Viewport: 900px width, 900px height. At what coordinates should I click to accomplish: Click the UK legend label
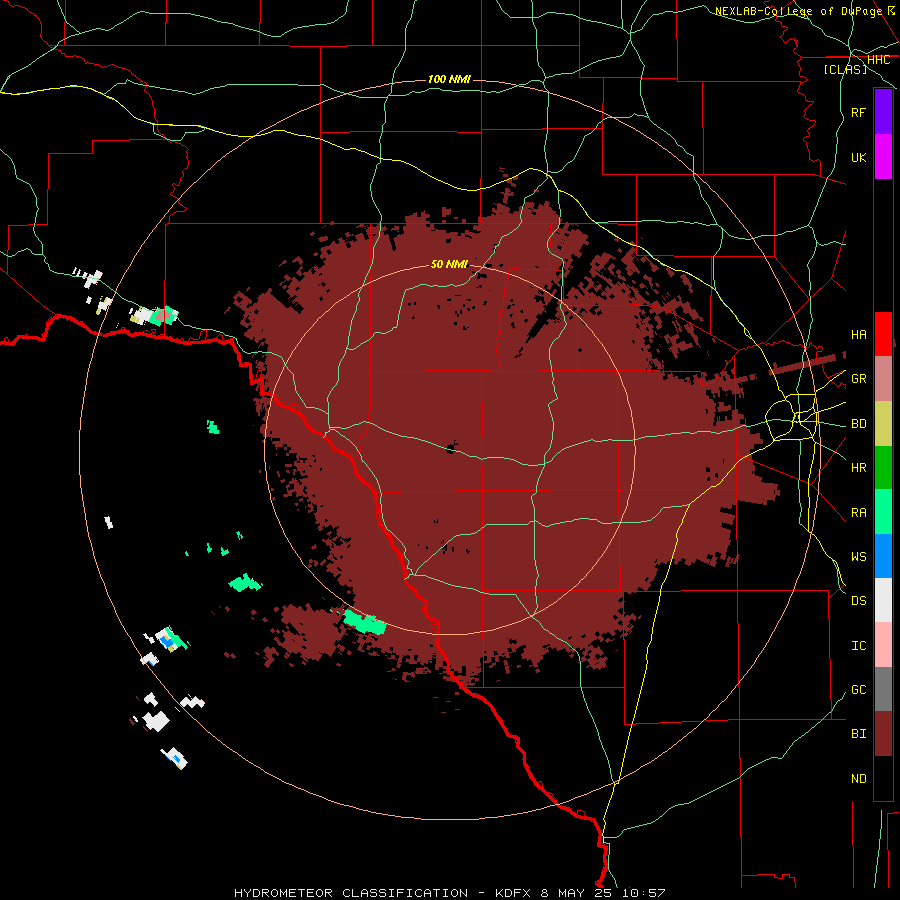pos(858,157)
